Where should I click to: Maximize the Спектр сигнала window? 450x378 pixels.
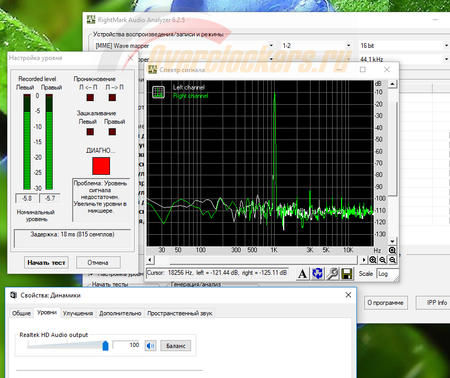click(x=363, y=70)
